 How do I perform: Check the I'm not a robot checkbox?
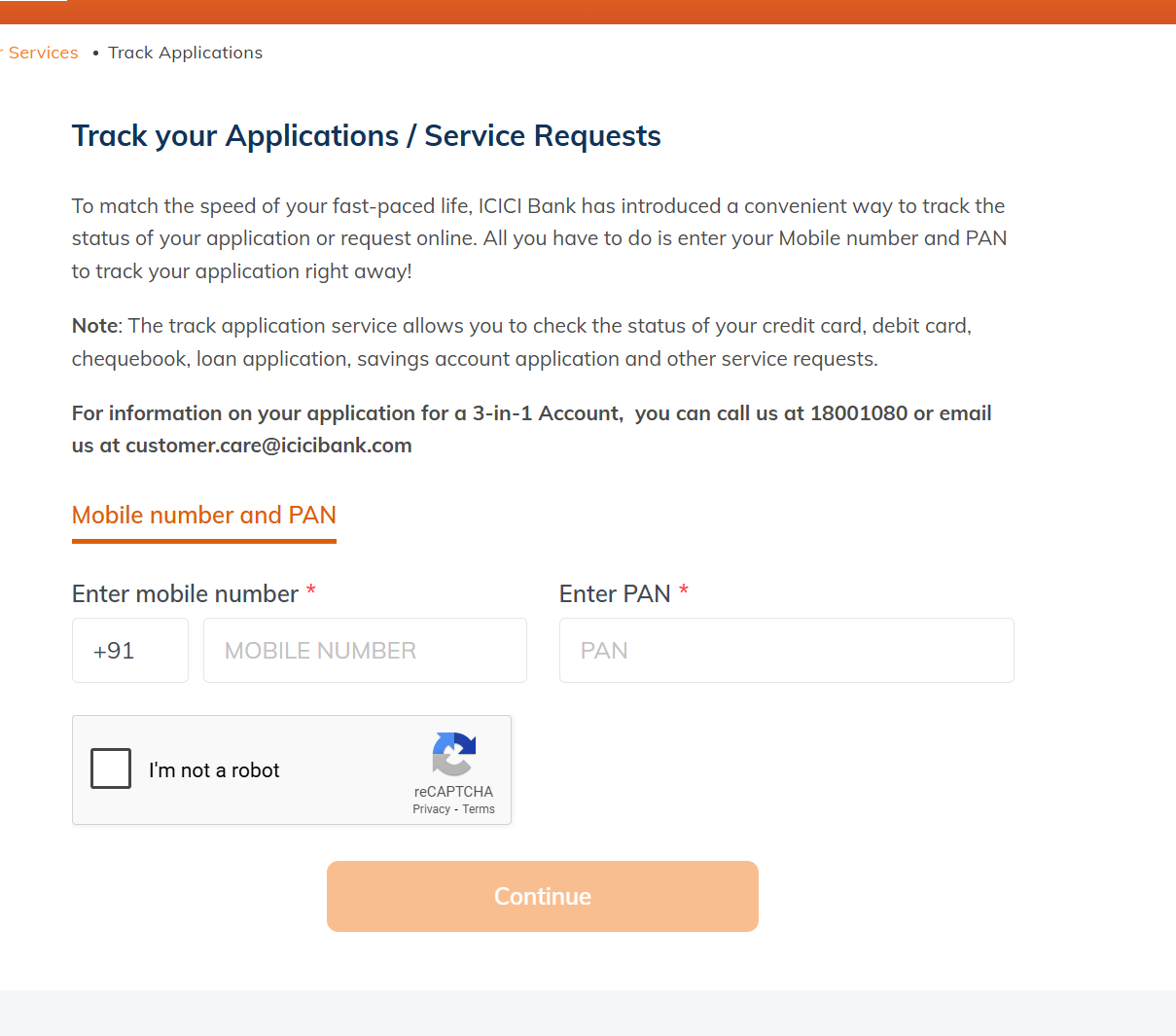(111, 768)
